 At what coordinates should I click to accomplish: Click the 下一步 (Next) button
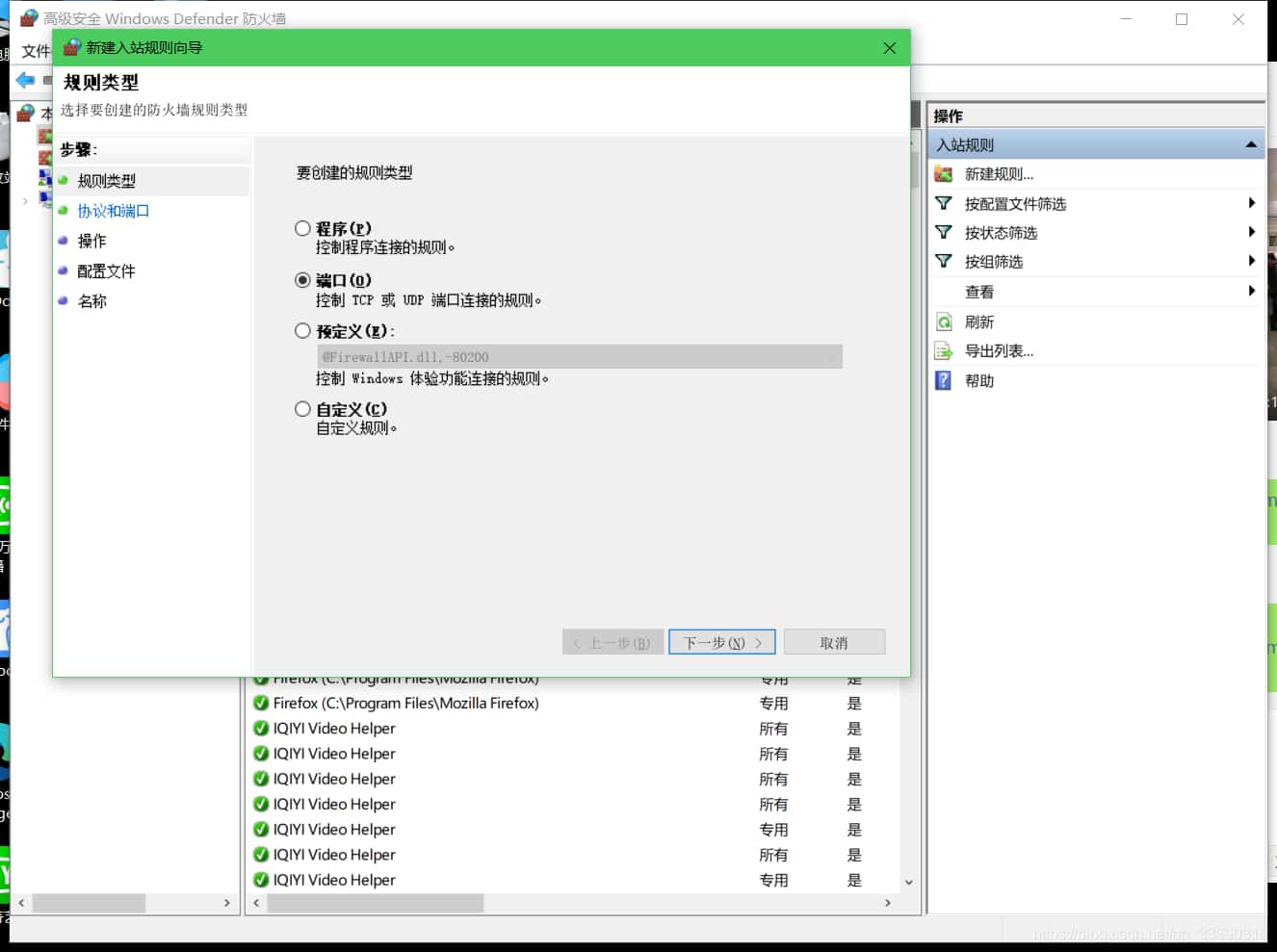tap(721, 641)
